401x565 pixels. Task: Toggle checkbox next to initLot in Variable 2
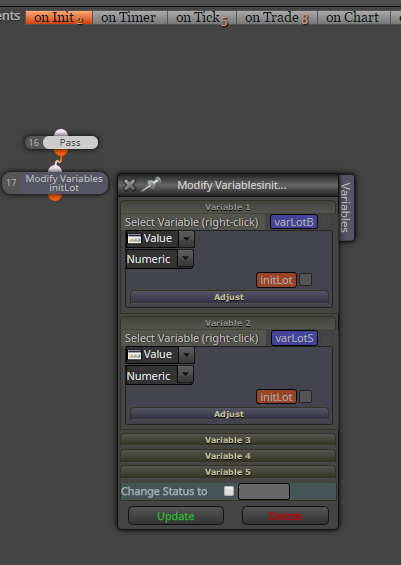tap(306, 397)
